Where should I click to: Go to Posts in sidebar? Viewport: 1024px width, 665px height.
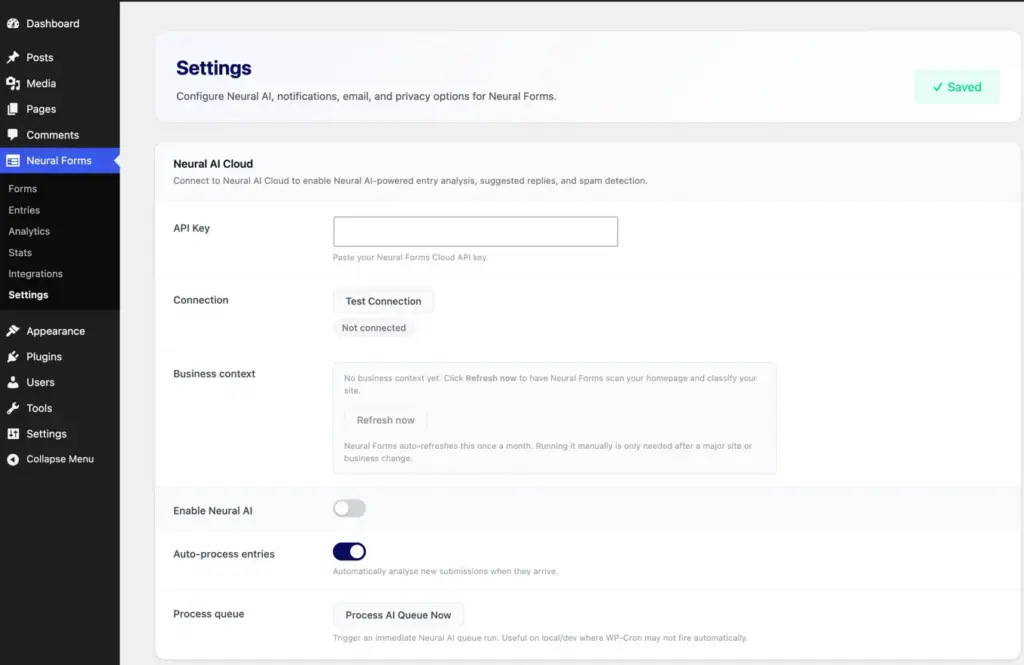(x=40, y=57)
